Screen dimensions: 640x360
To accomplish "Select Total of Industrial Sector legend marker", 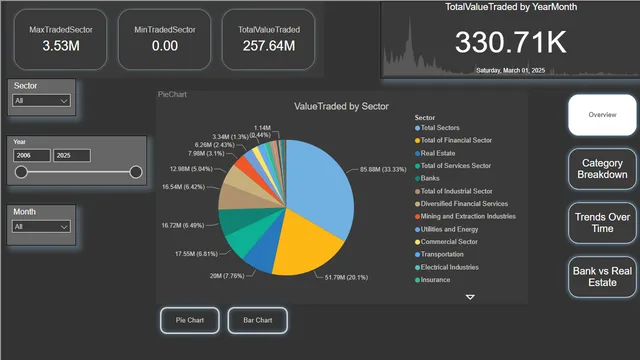I will click(417, 192).
